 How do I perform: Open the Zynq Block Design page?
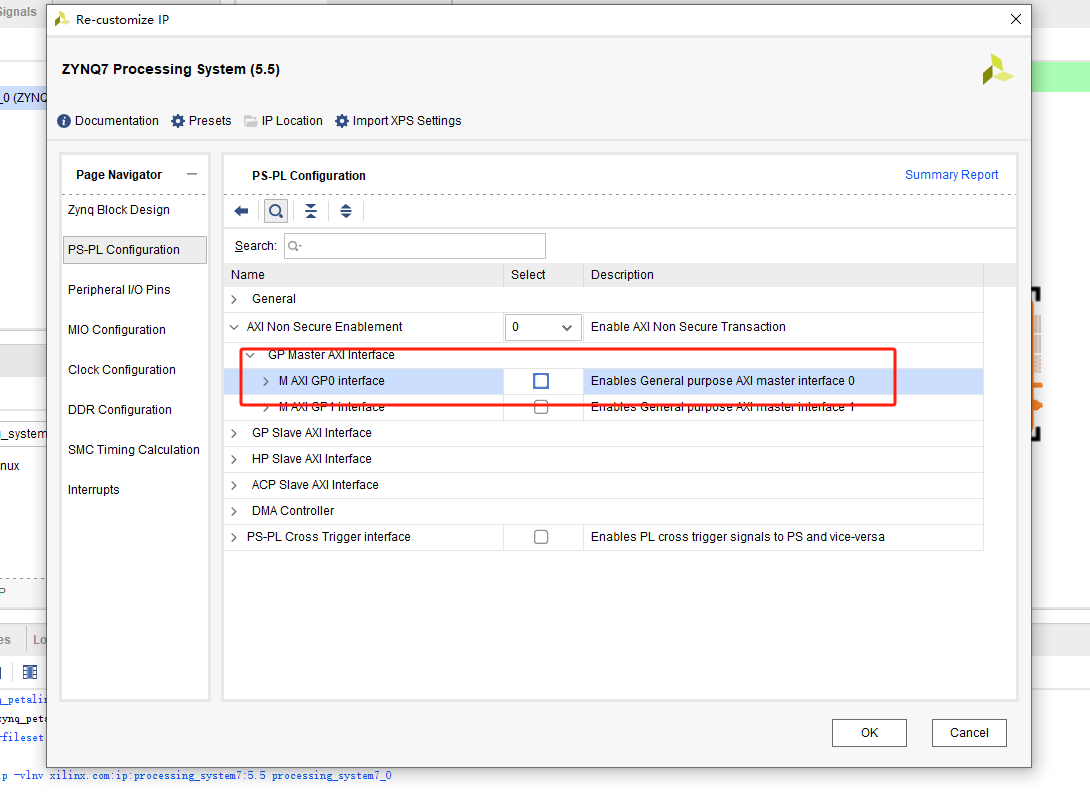click(x=119, y=210)
